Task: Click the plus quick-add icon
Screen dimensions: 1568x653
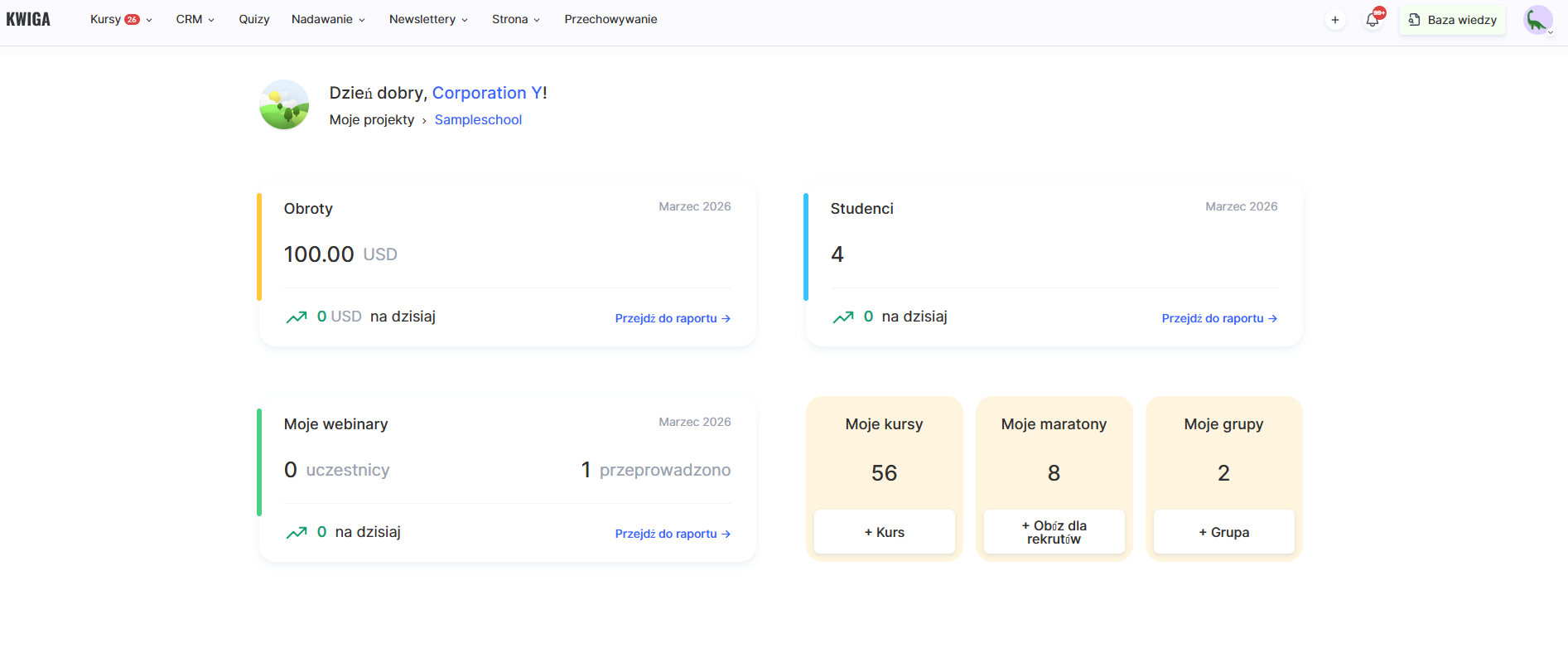Action: point(1335,20)
